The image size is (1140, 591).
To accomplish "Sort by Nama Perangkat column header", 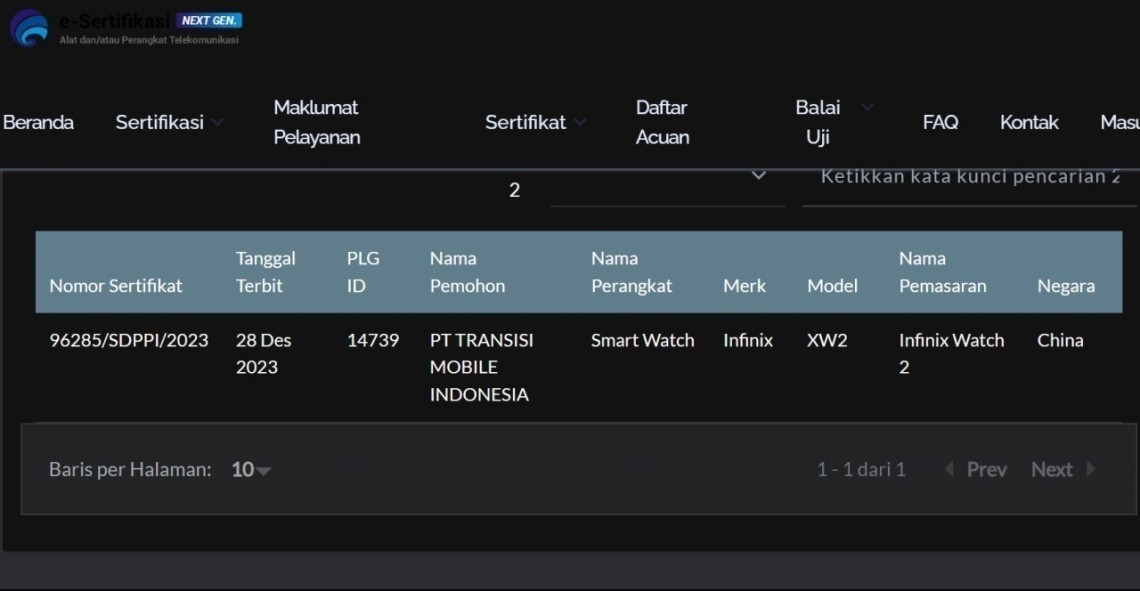I will [x=631, y=272].
